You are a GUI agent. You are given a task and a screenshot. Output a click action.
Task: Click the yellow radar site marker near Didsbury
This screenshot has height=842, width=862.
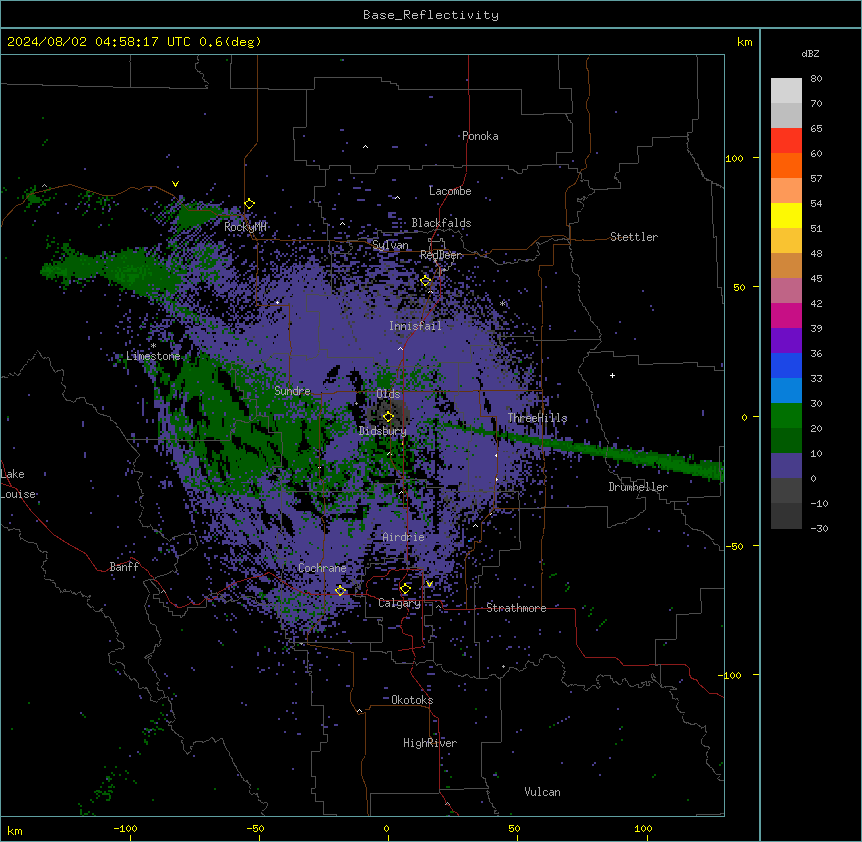[388, 417]
